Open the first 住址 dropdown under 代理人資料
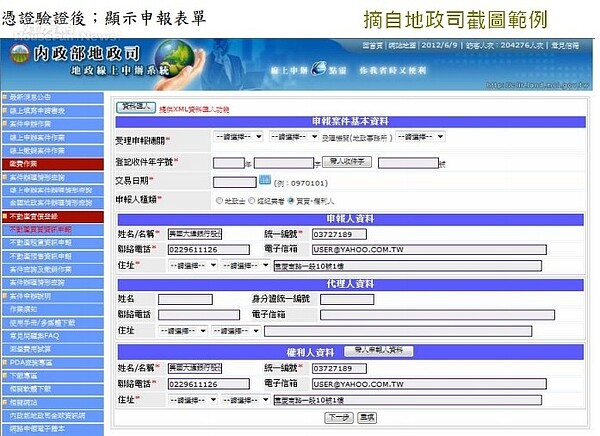The width and height of the screenshot is (600, 436). click(183, 330)
